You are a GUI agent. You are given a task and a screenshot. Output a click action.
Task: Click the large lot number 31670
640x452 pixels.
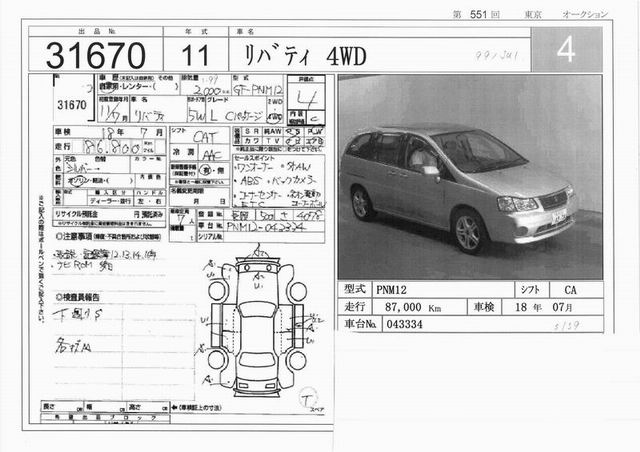point(96,56)
